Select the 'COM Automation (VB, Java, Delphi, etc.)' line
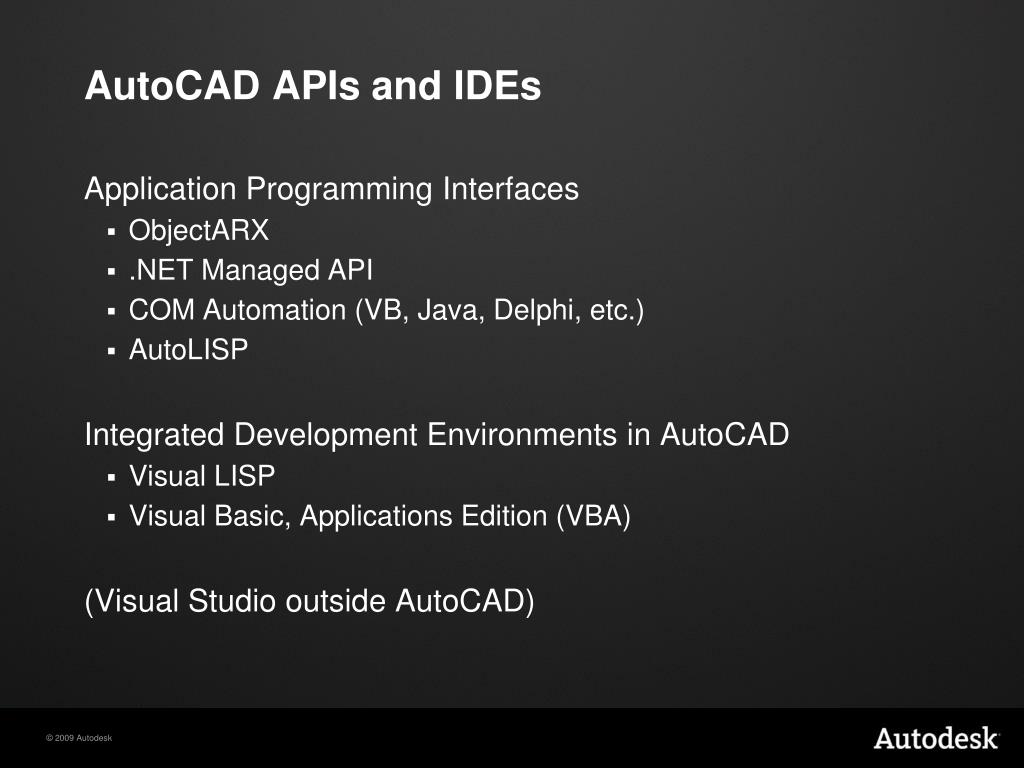Viewport: 1024px width, 768px height. [386, 310]
